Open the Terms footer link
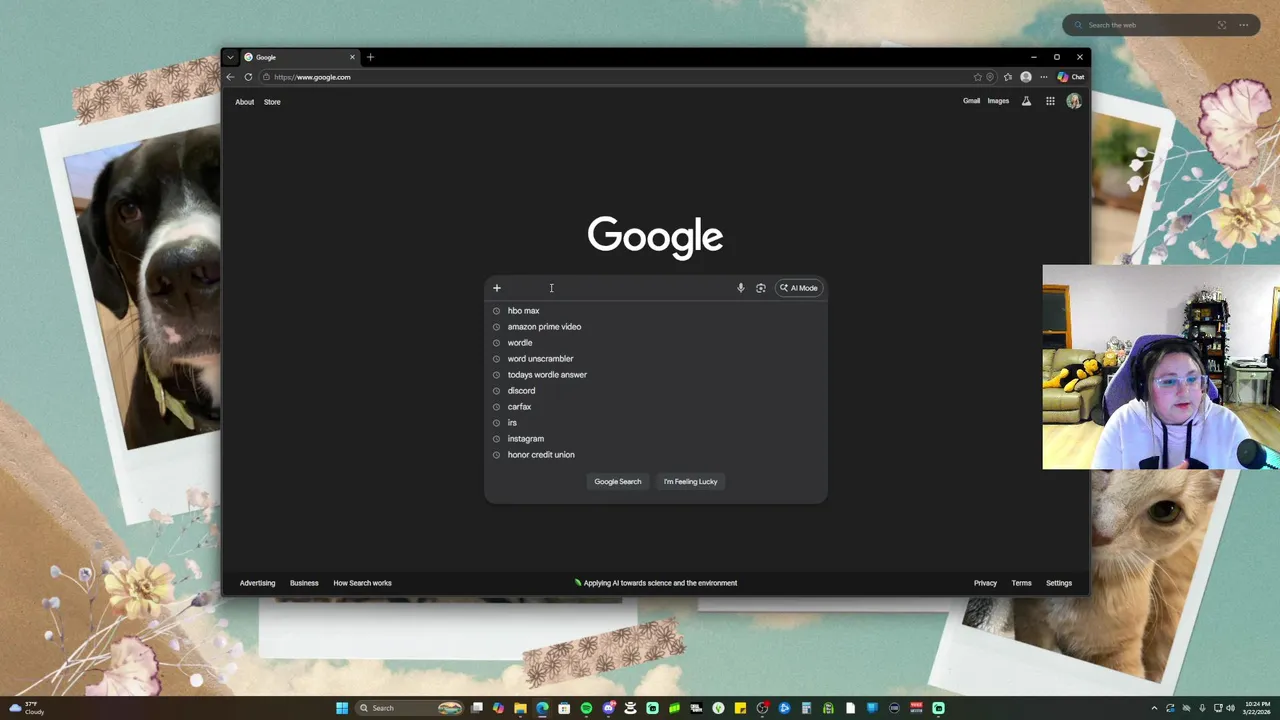Viewport: 1280px width, 720px height. (1021, 583)
